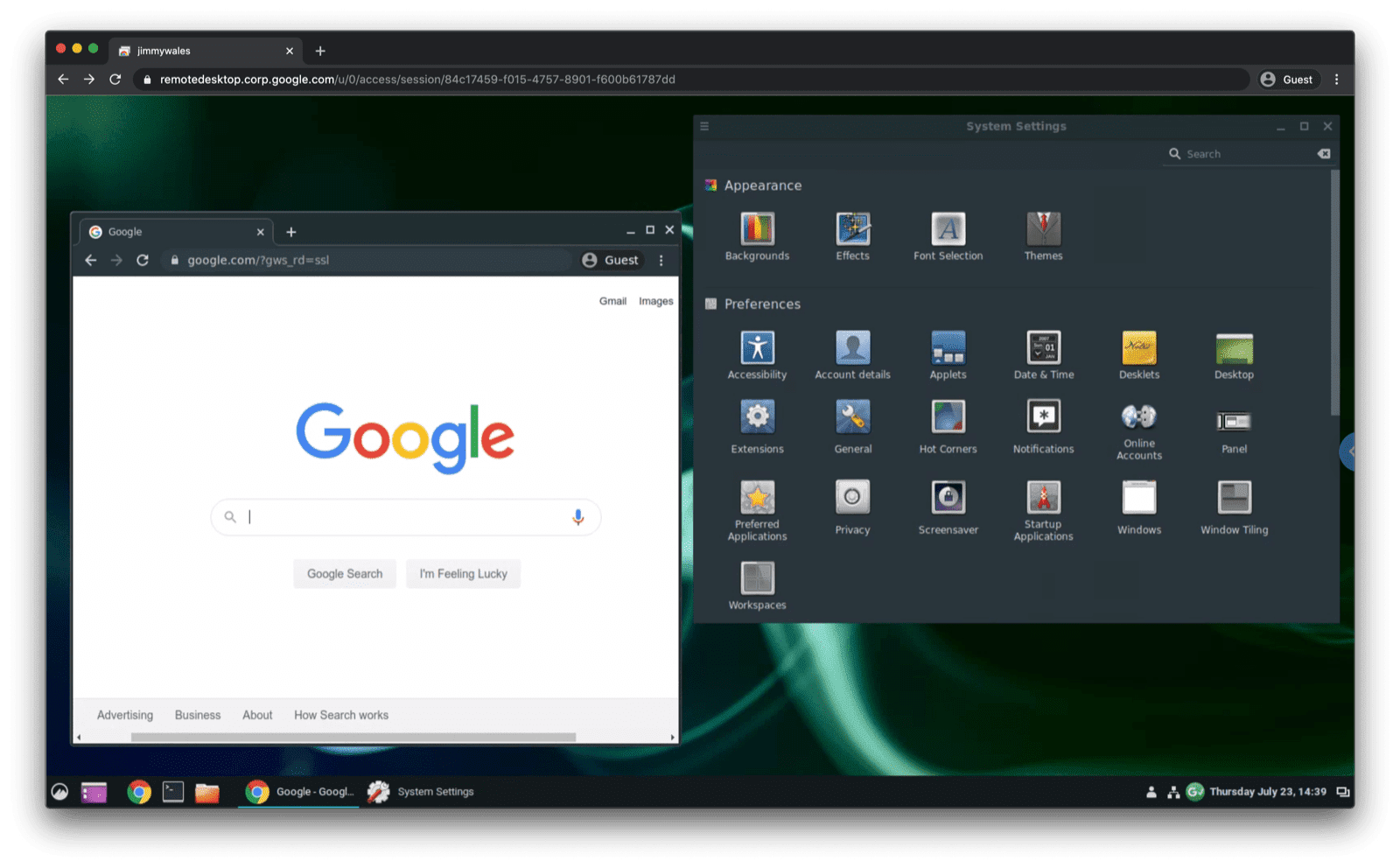Open the System Settings hamburger menu

click(703, 125)
